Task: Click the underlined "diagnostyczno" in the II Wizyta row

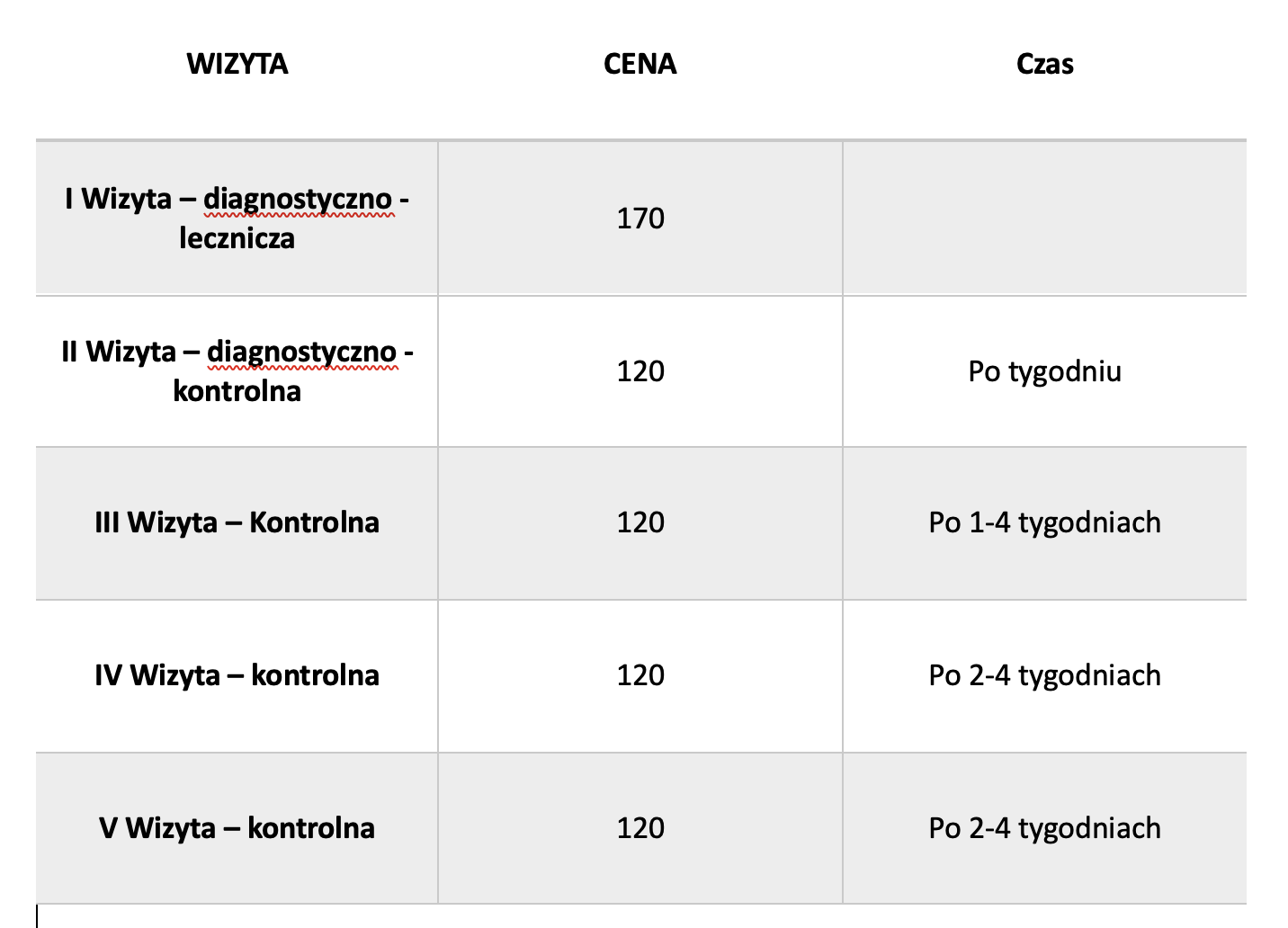Action: click(x=301, y=352)
